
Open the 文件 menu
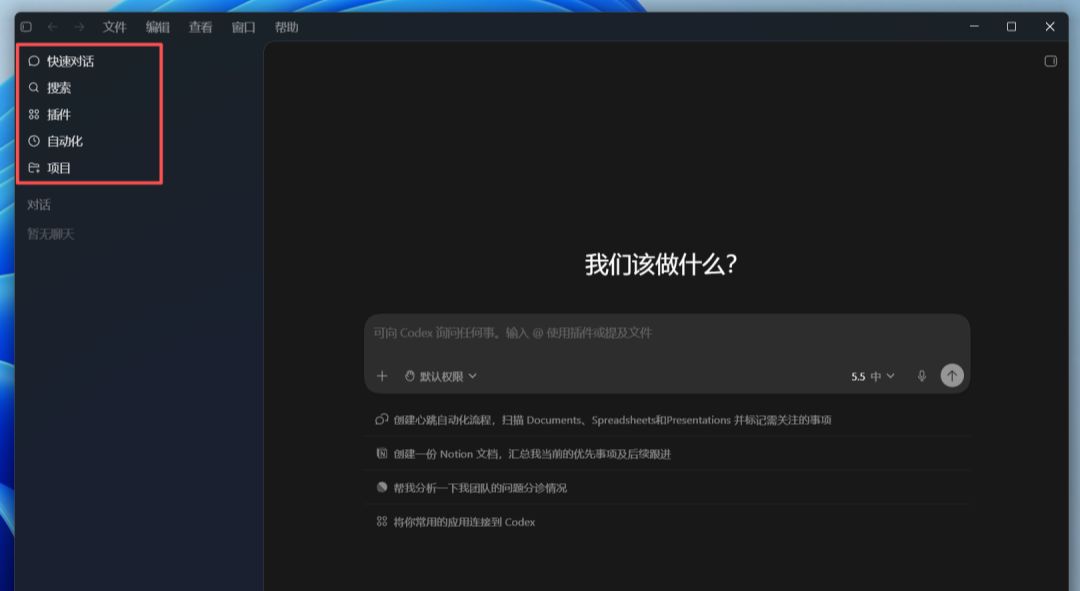pos(114,27)
